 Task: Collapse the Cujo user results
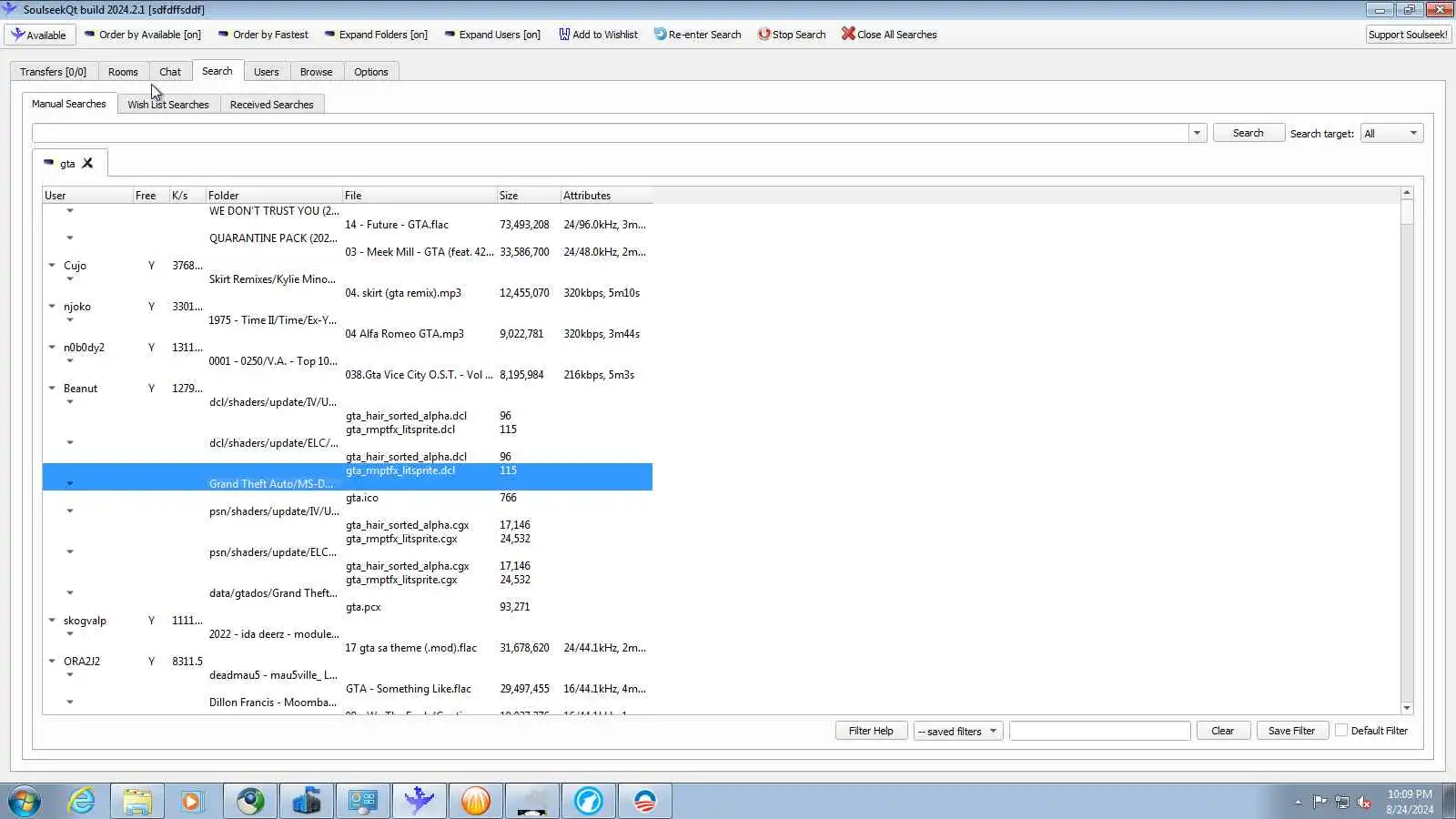52,266
